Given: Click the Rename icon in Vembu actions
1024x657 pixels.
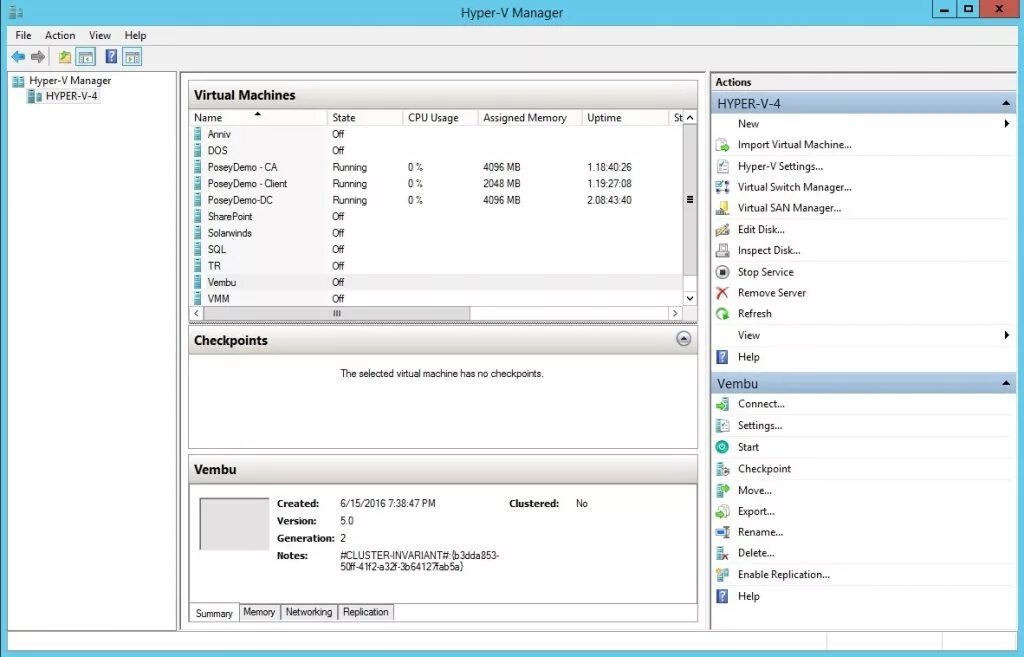Looking at the screenshot, I should (722, 532).
